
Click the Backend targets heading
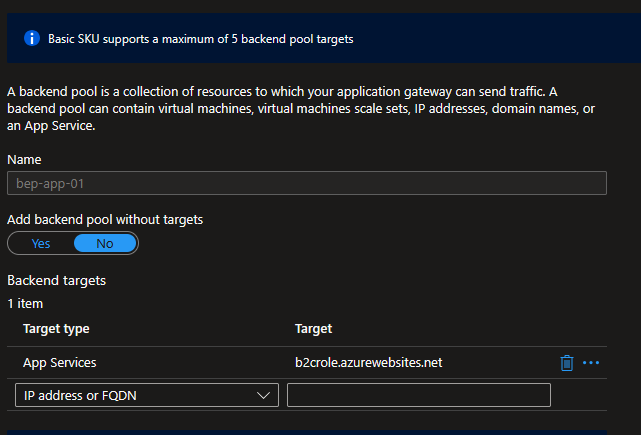point(56,280)
